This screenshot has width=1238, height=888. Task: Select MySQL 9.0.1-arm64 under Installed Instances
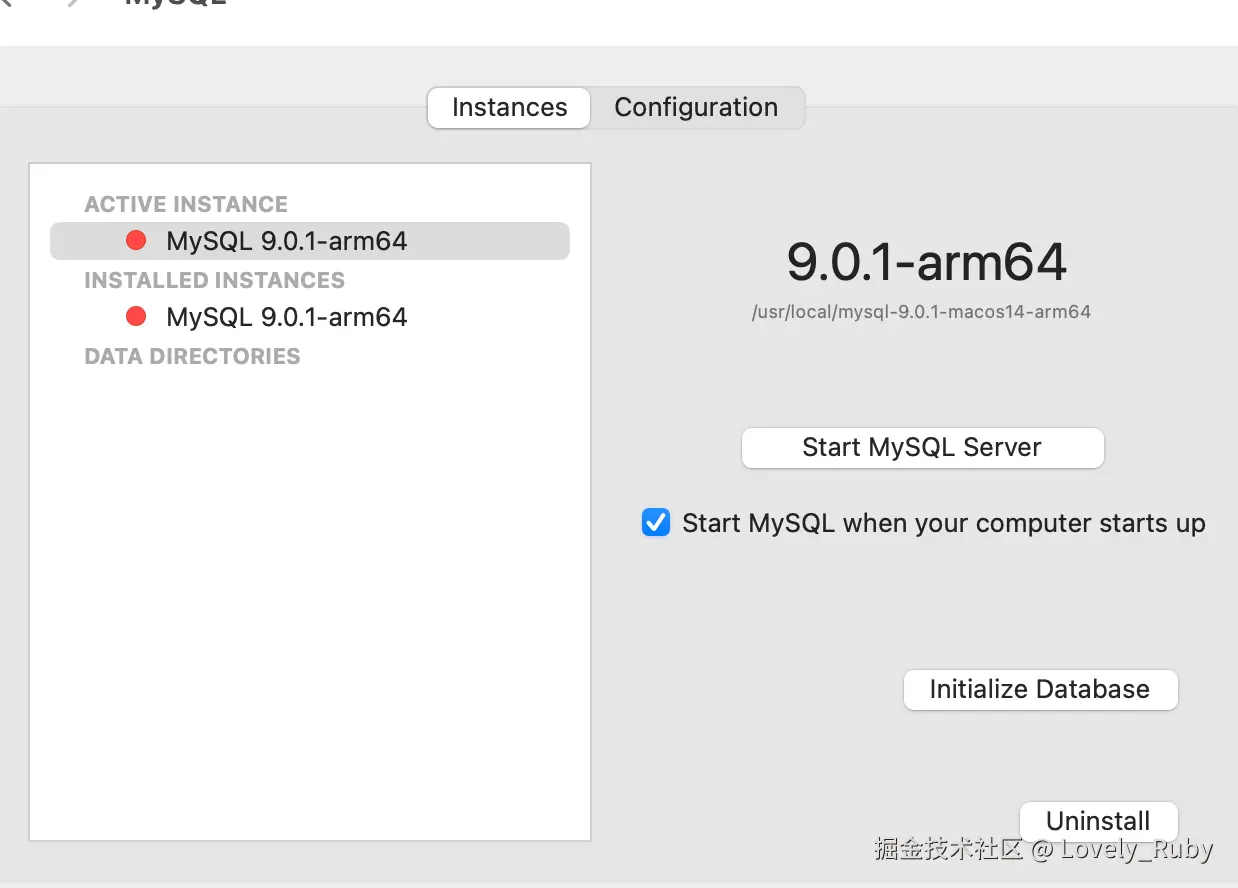coord(287,317)
